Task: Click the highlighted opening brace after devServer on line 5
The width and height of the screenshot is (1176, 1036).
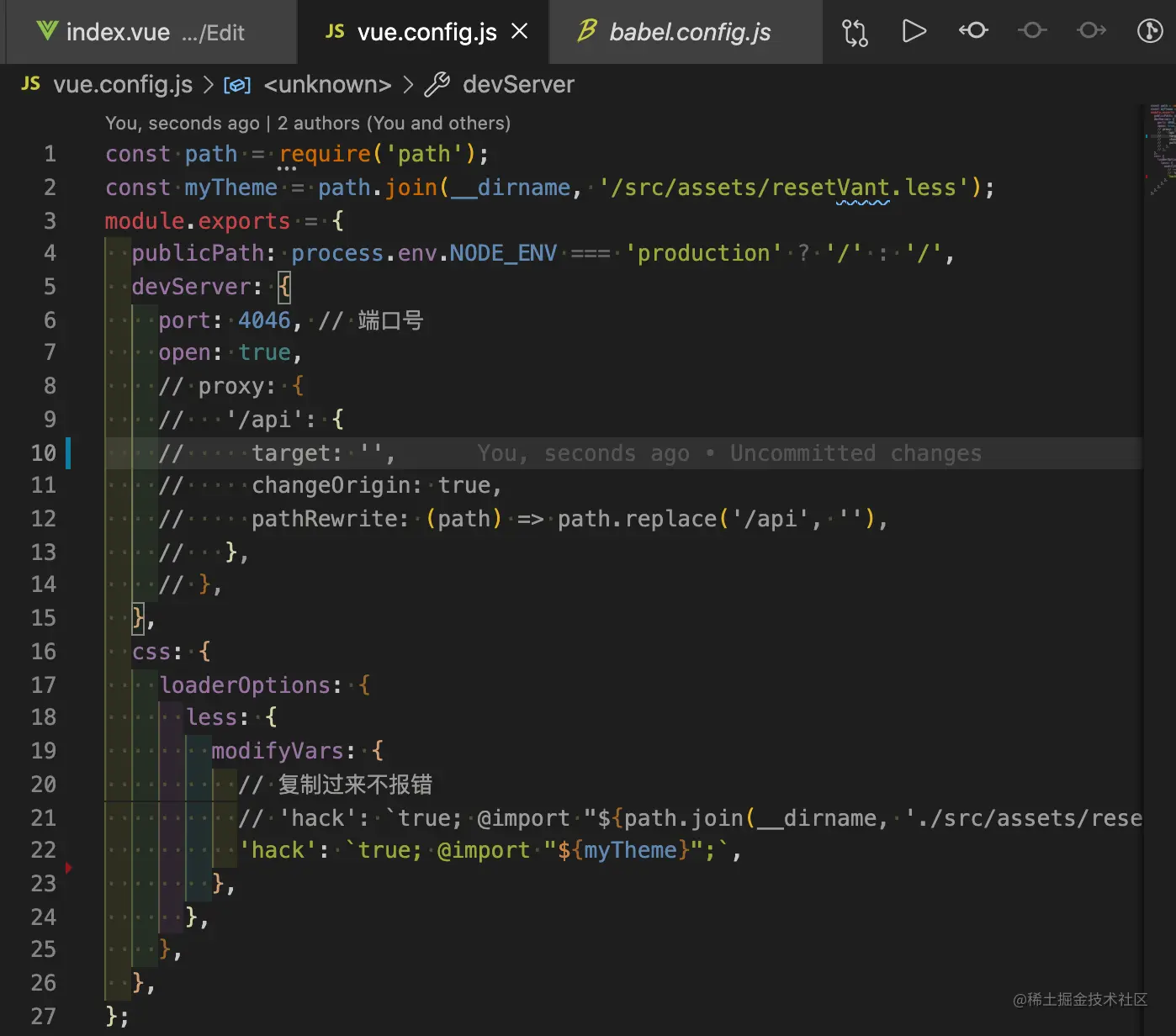Action: (284, 287)
